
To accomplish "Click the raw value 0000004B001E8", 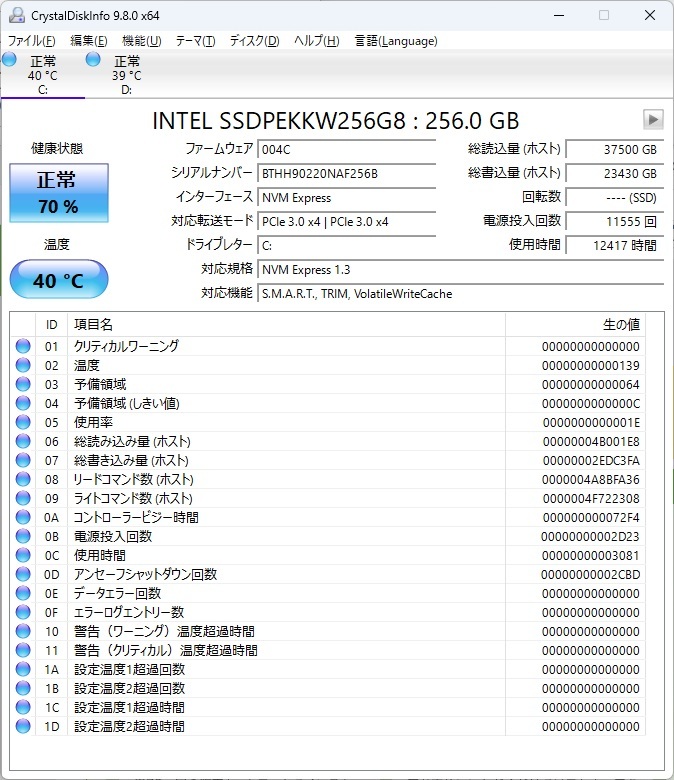I will (591, 441).
